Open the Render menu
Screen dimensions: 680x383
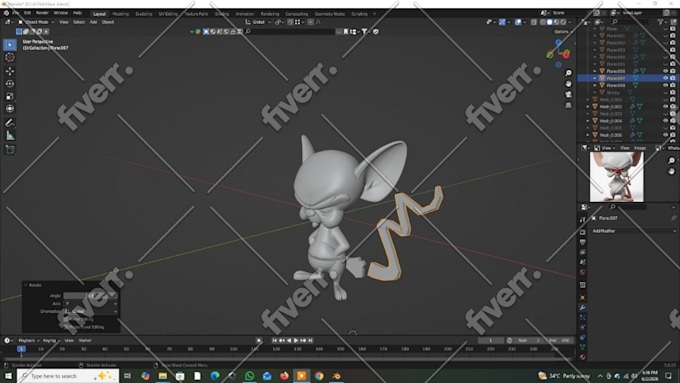(42, 13)
